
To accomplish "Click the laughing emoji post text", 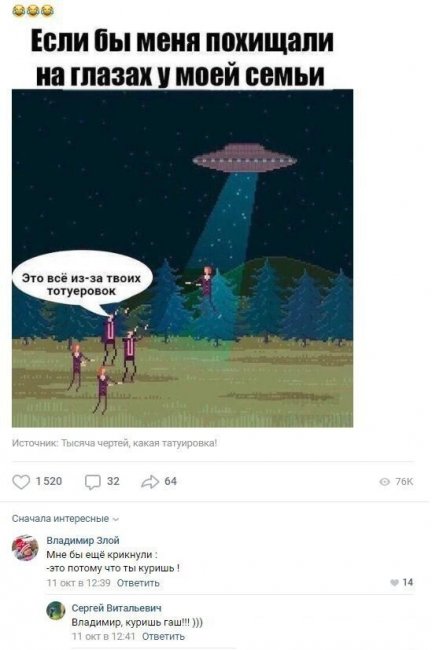I will click(33, 10).
